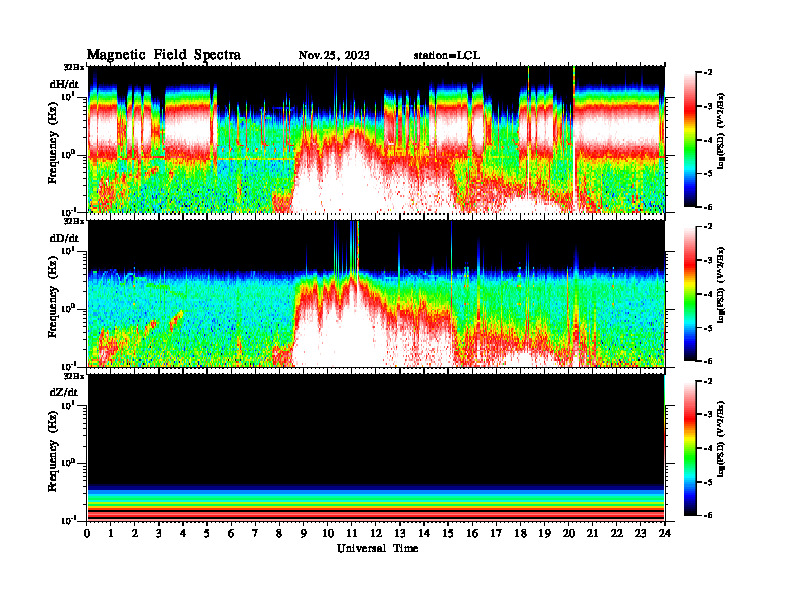Click hour tick label "12" on time axis
This screenshot has height=612, width=792.
tap(376, 533)
